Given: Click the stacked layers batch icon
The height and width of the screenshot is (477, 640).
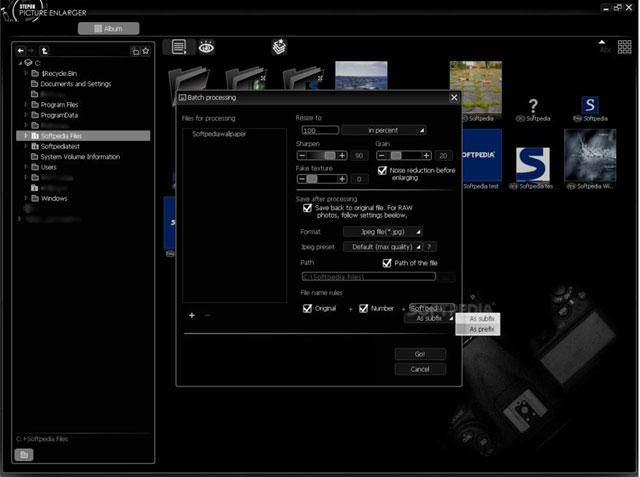Looking at the screenshot, I should [279, 47].
